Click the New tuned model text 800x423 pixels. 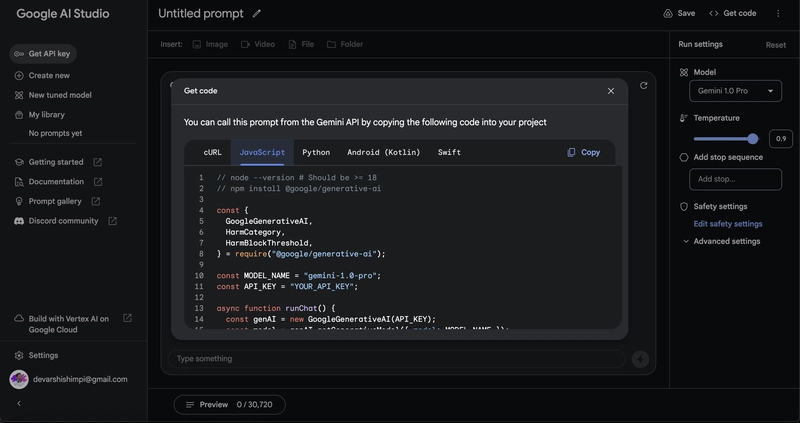[60, 95]
